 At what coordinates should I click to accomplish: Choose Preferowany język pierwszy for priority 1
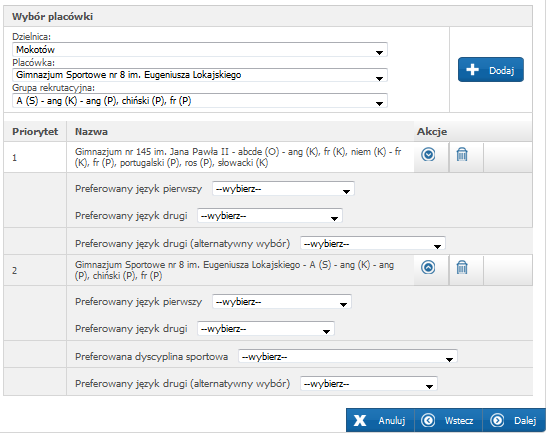[x=283, y=189]
